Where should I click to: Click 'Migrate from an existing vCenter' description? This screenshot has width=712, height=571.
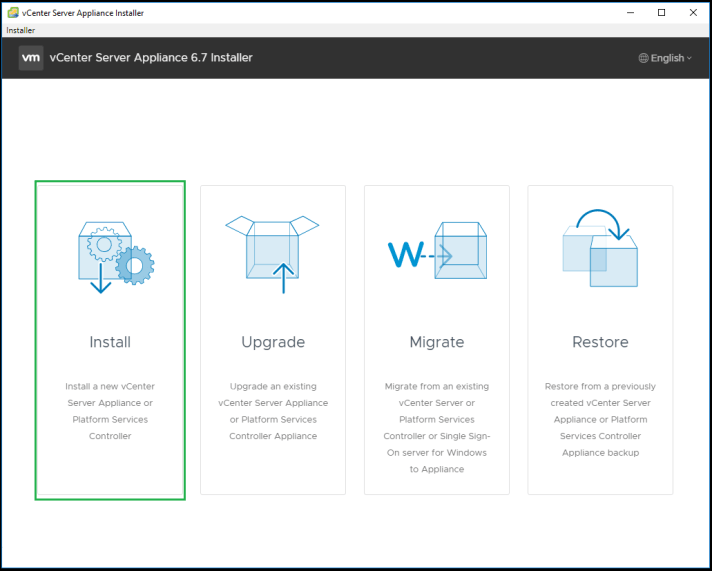[437, 427]
